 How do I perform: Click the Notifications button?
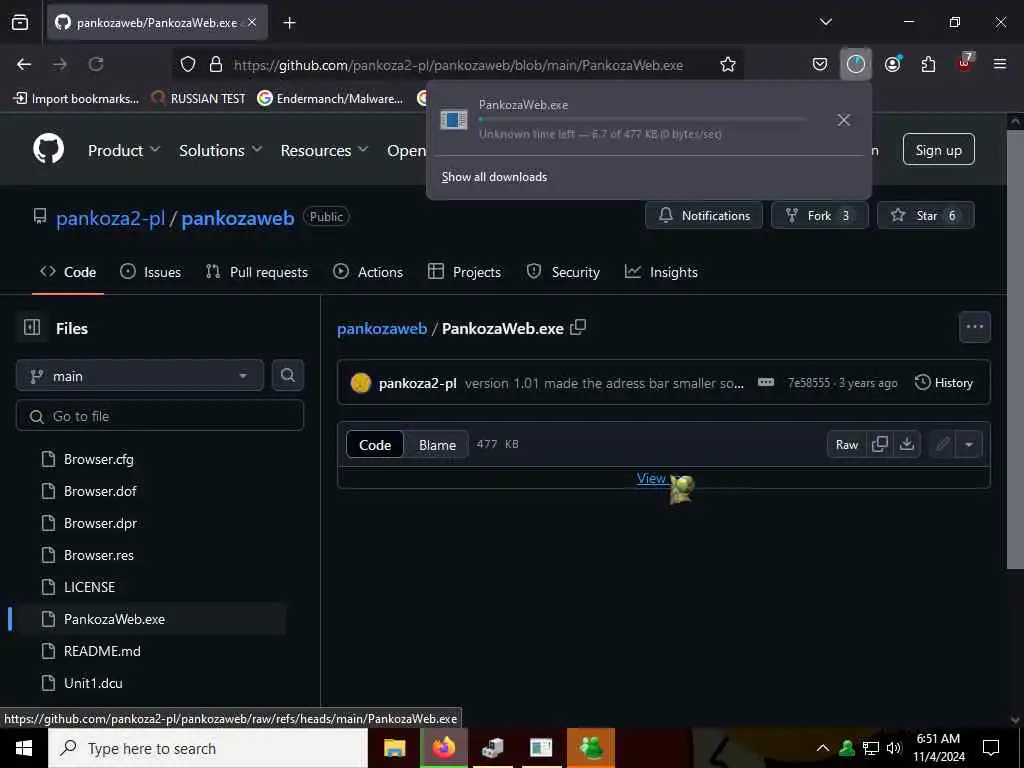click(704, 216)
